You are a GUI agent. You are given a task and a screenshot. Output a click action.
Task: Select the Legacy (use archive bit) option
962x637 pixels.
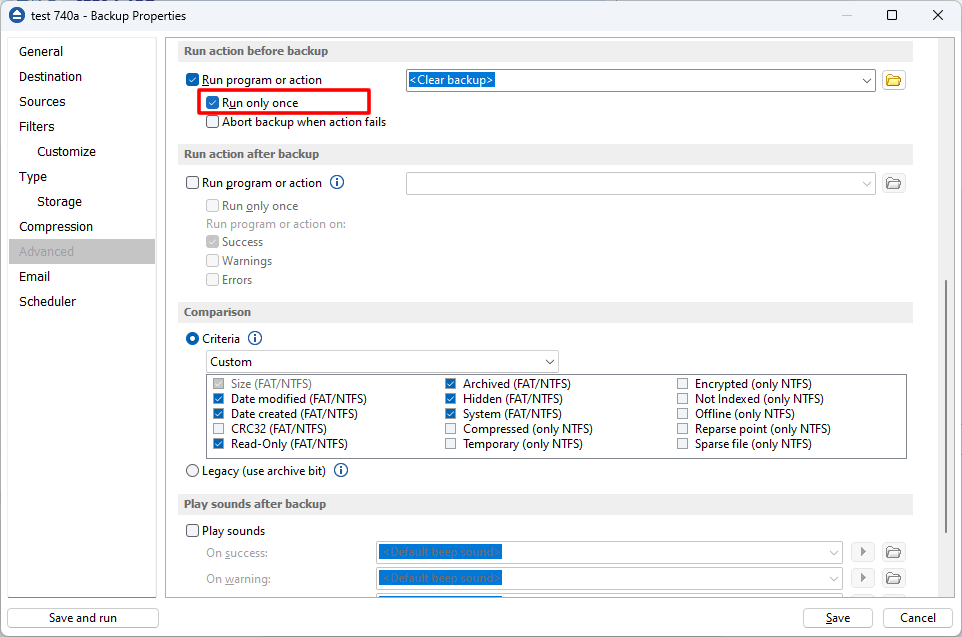[x=193, y=470]
